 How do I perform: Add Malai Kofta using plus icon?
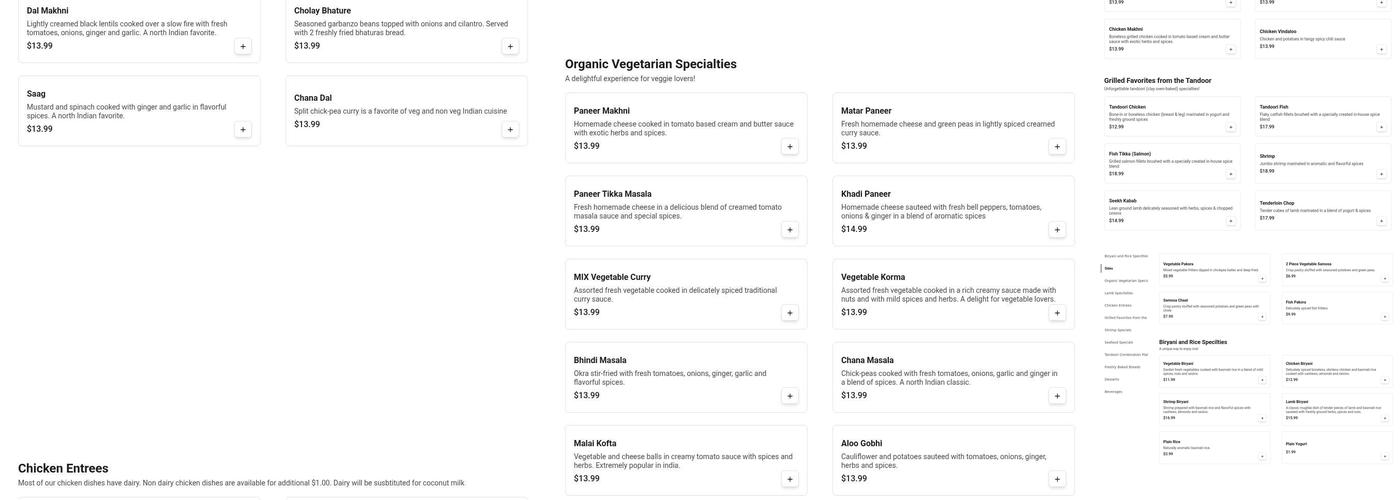790,479
